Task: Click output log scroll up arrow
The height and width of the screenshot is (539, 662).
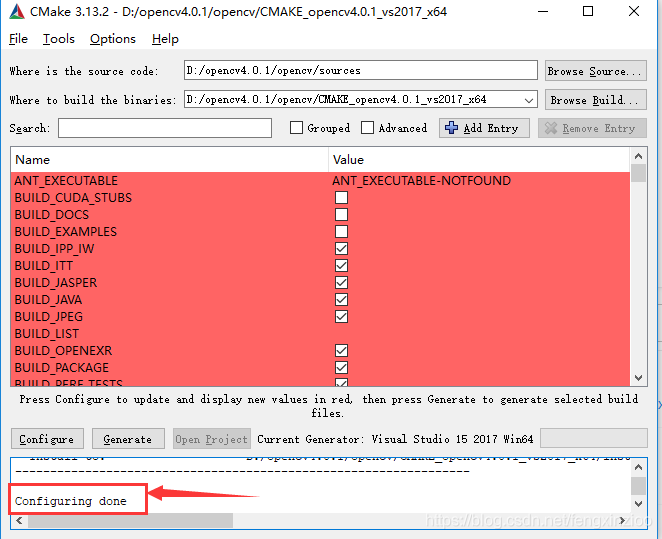Action: 638,467
